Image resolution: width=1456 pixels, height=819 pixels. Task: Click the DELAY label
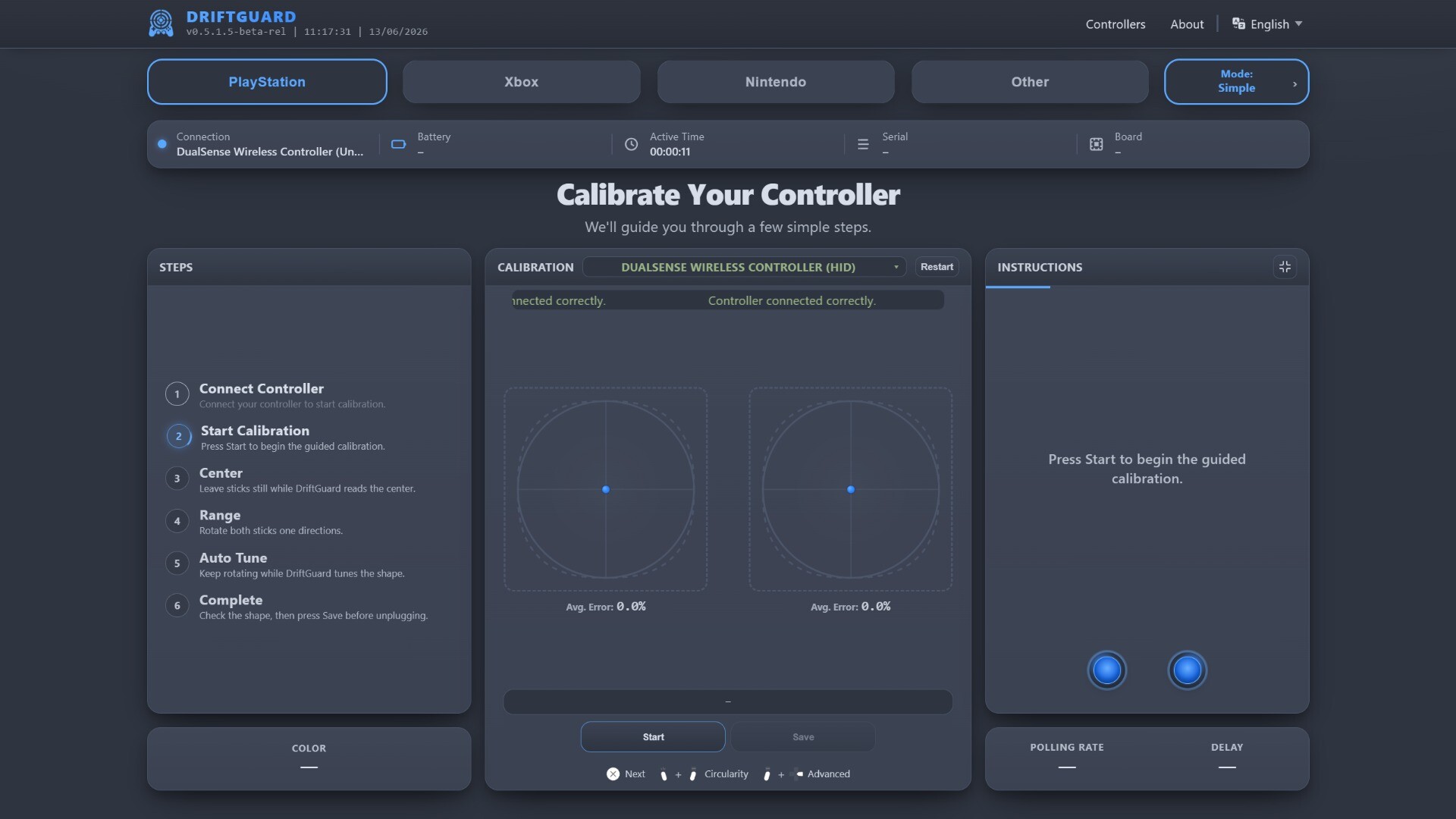click(x=1226, y=747)
